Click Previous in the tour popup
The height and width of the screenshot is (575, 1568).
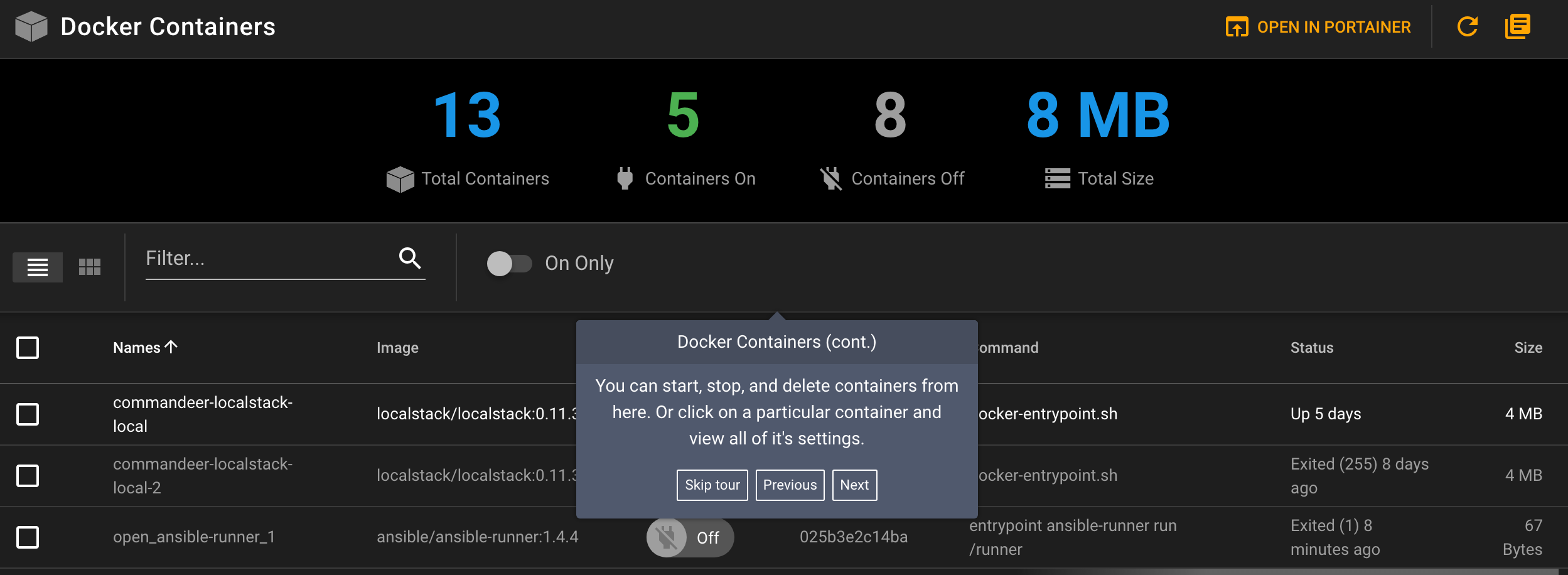(790, 485)
